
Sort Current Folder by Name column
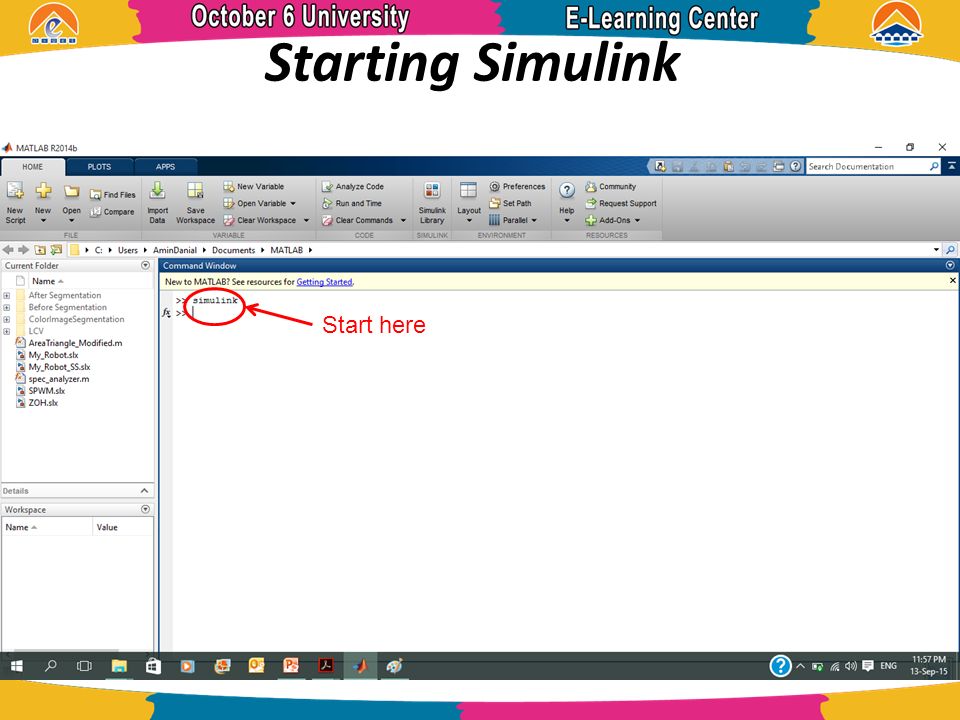tap(48, 281)
